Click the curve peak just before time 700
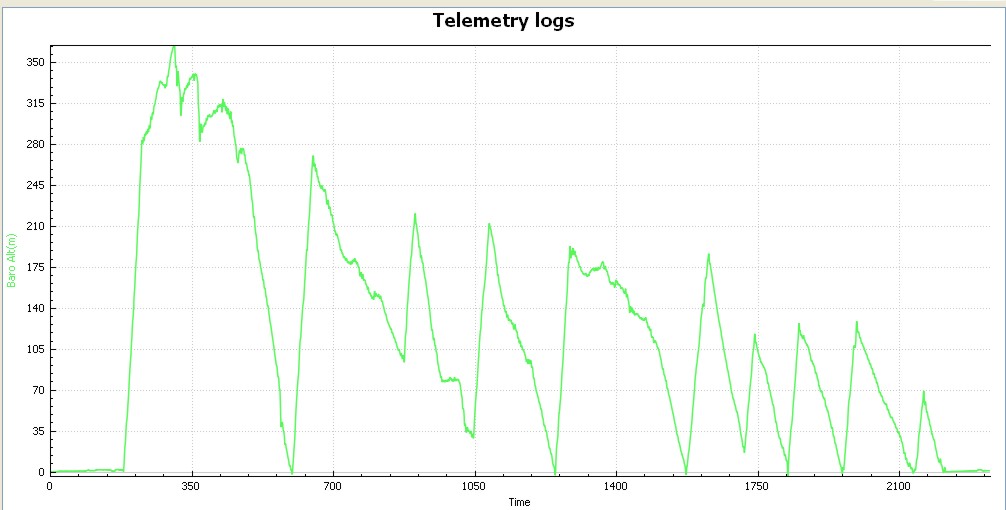Screen dimensions: 1006x510 (313, 156)
